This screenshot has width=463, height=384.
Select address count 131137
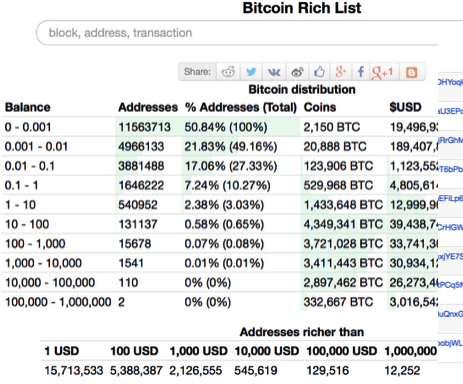pyautogui.click(x=138, y=224)
